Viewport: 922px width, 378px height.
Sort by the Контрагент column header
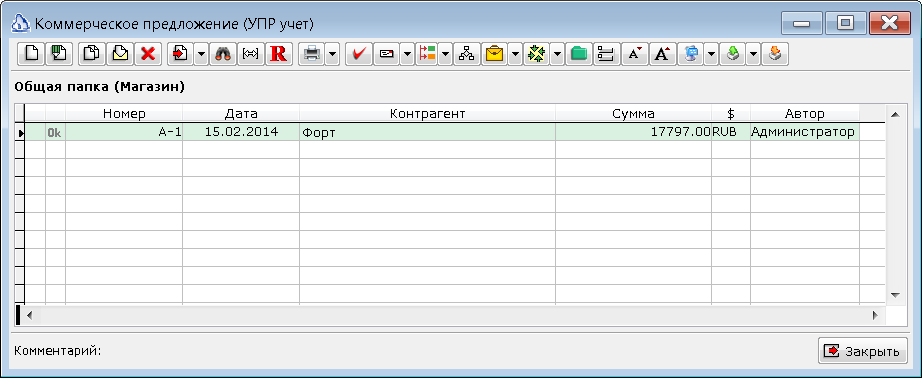tap(427, 113)
